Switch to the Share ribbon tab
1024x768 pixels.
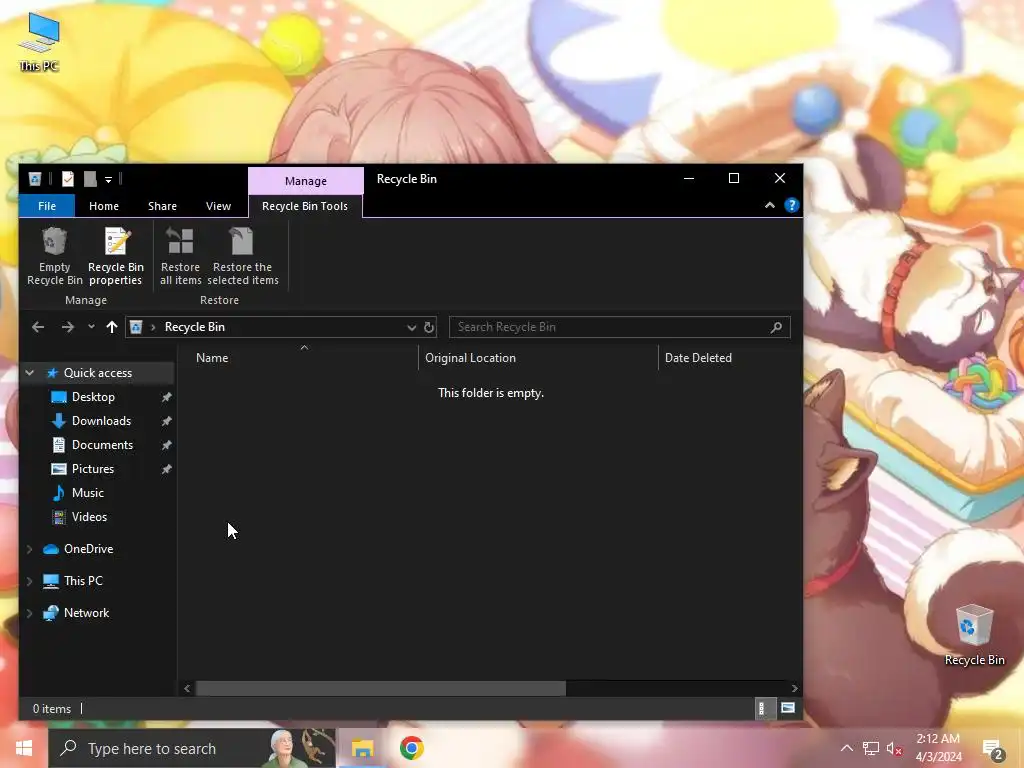pos(162,206)
